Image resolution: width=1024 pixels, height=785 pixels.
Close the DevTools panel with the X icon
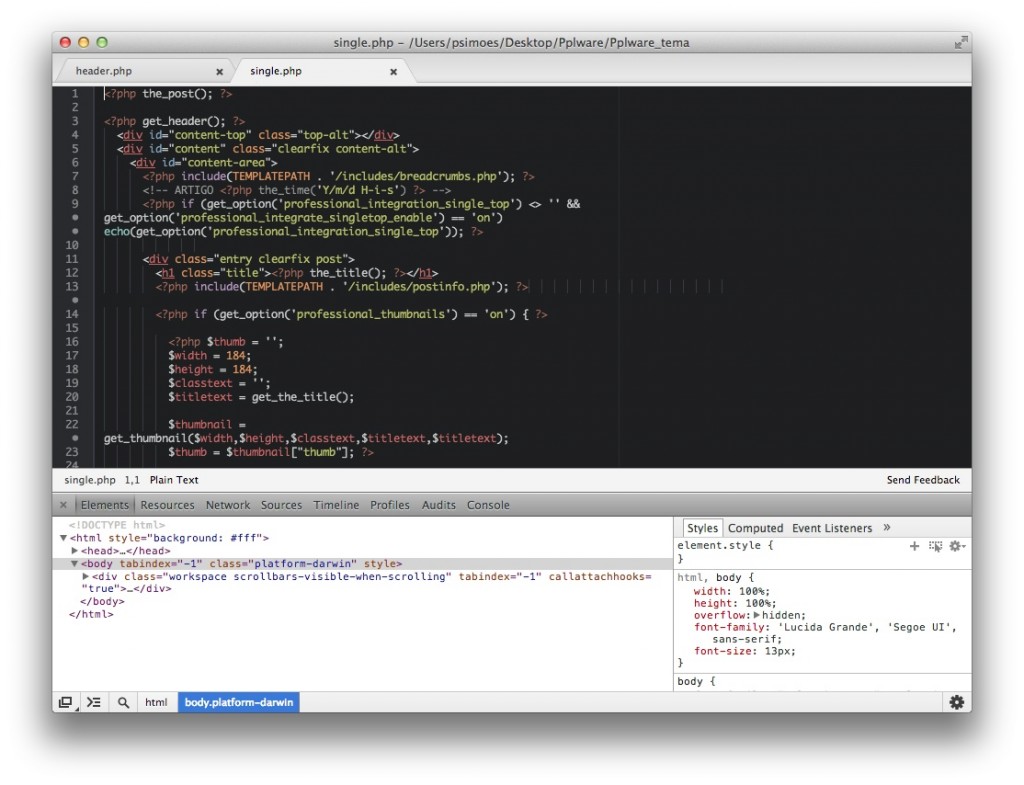(x=64, y=505)
